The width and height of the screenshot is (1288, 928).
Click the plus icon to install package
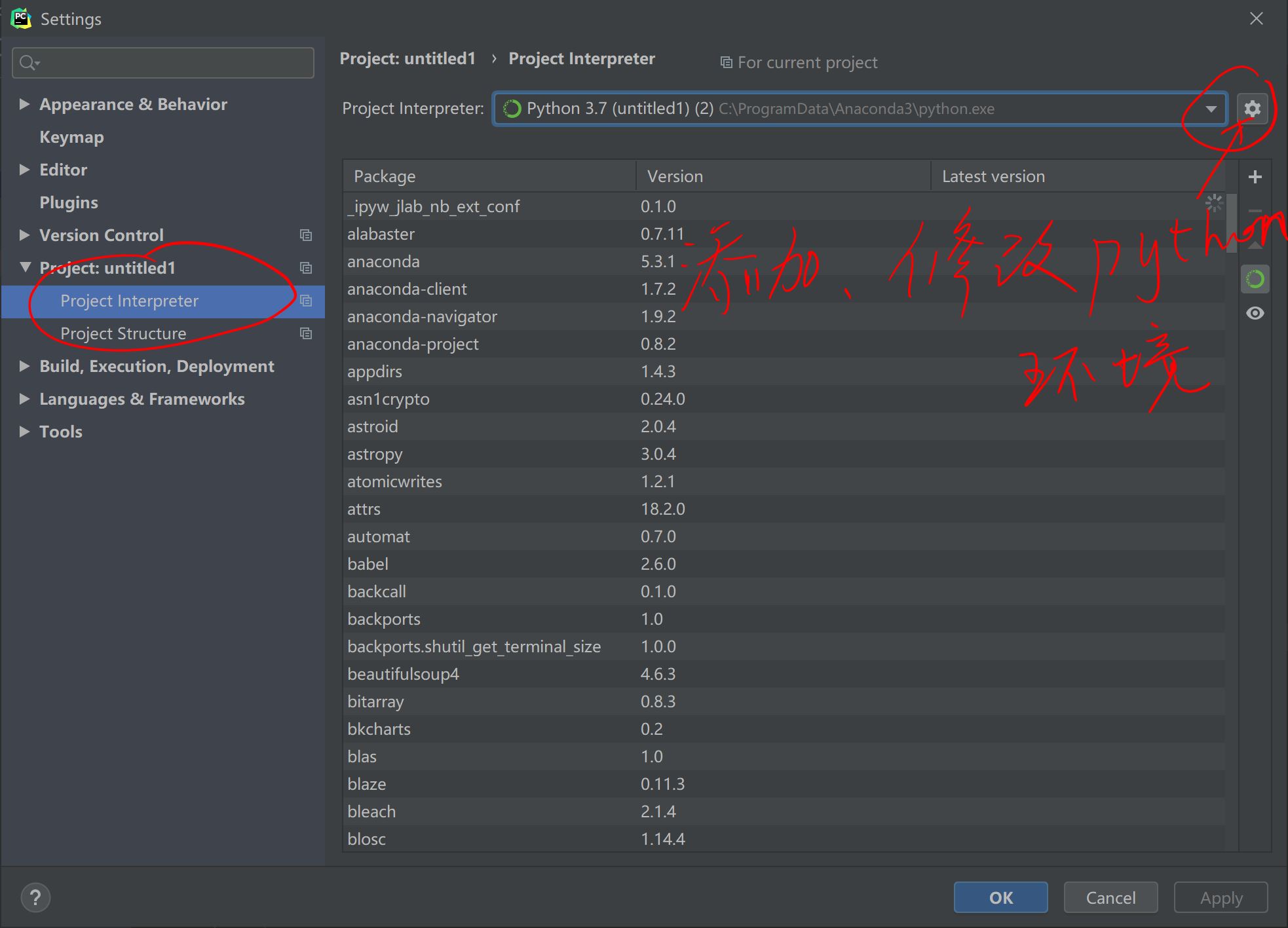(1255, 177)
